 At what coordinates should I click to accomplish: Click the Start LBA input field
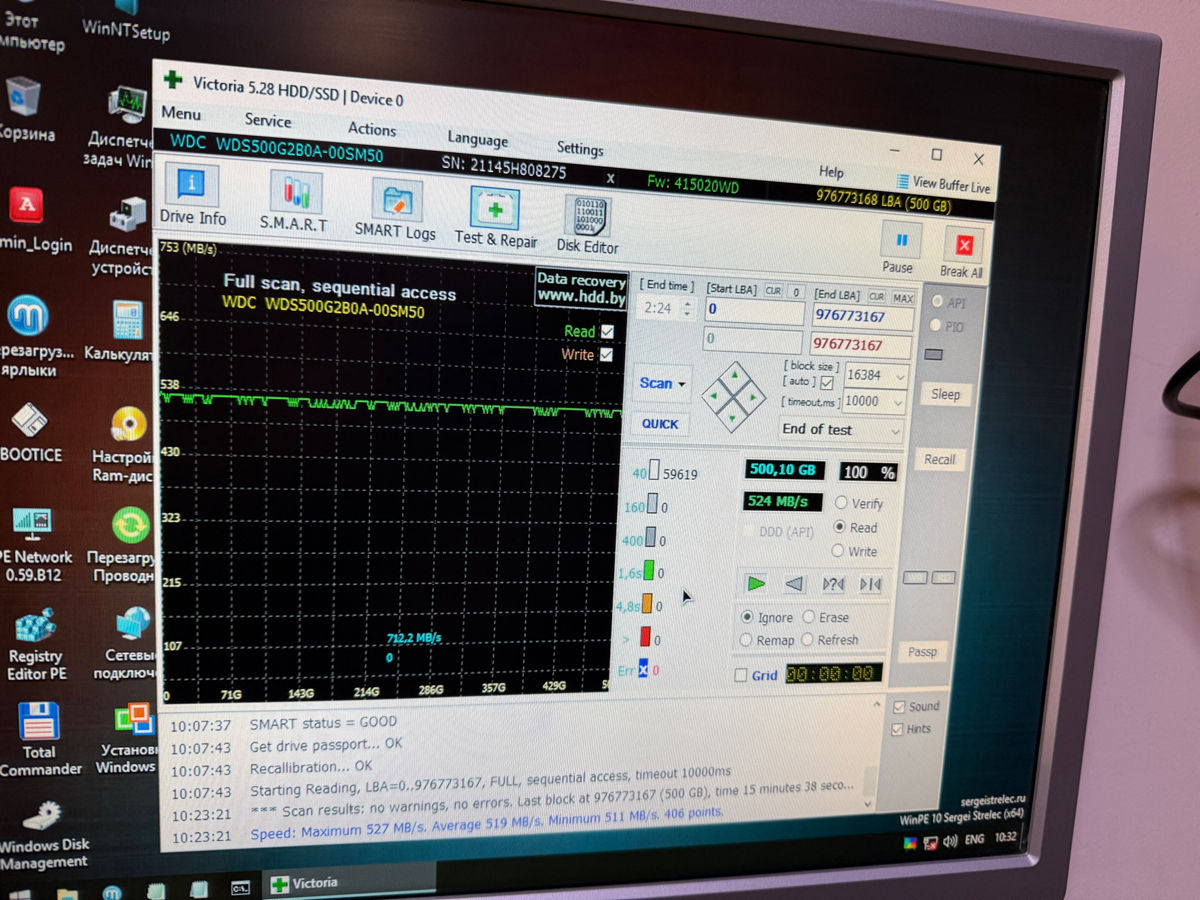pyautogui.click(x=754, y=312)
